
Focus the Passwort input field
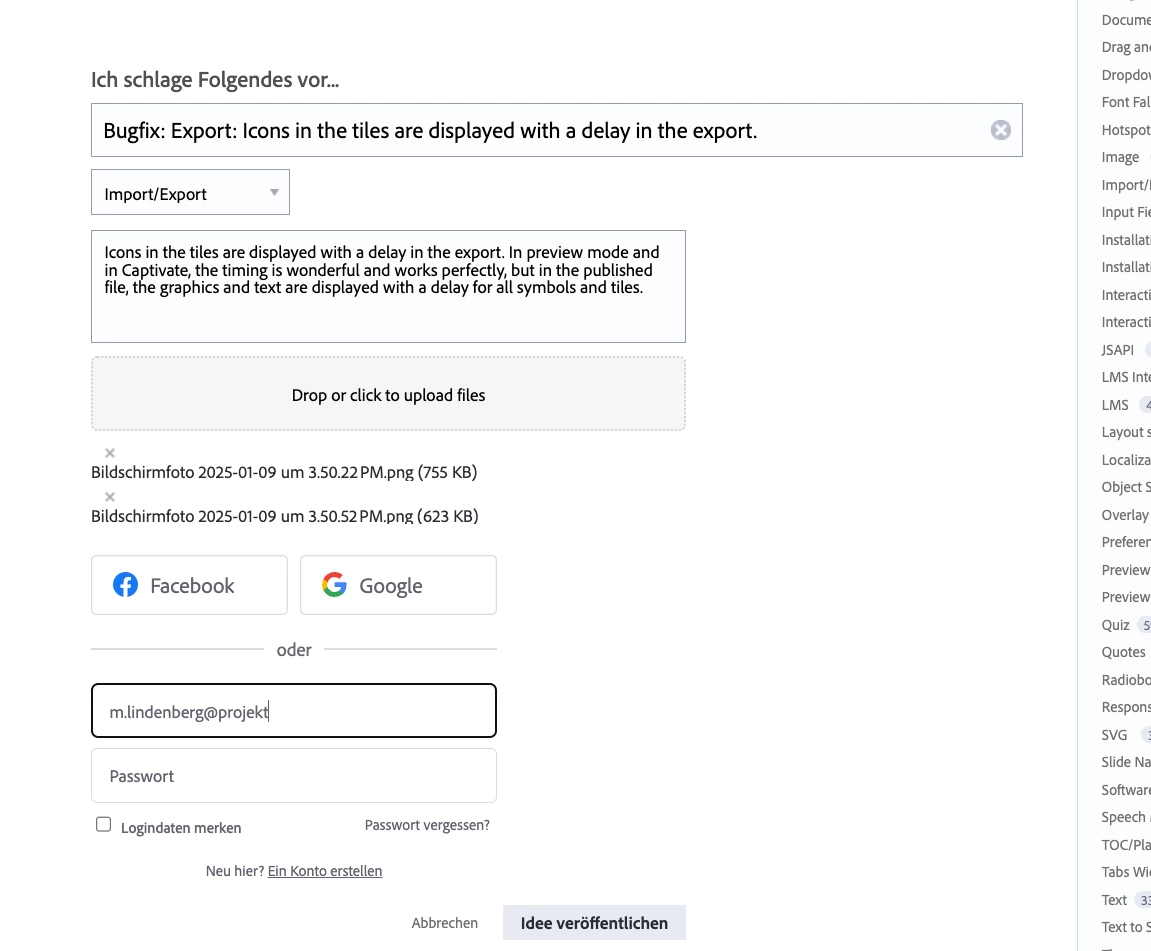coord(294,776)
